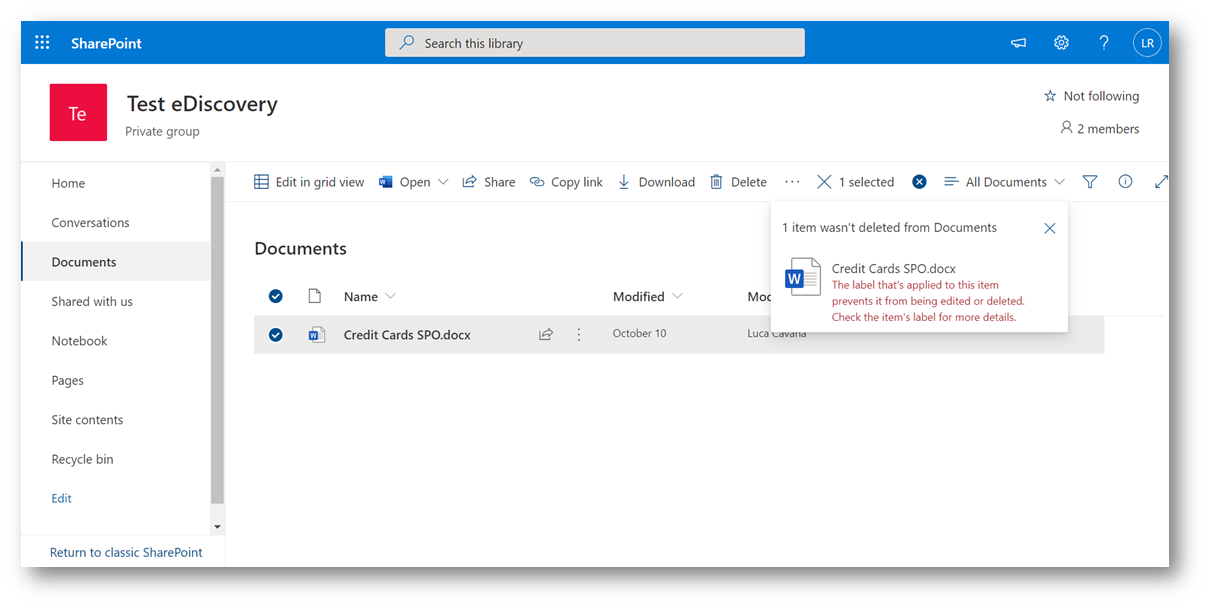Follow the site via star icon
1211x609 pixels.
pos(1050,96)
